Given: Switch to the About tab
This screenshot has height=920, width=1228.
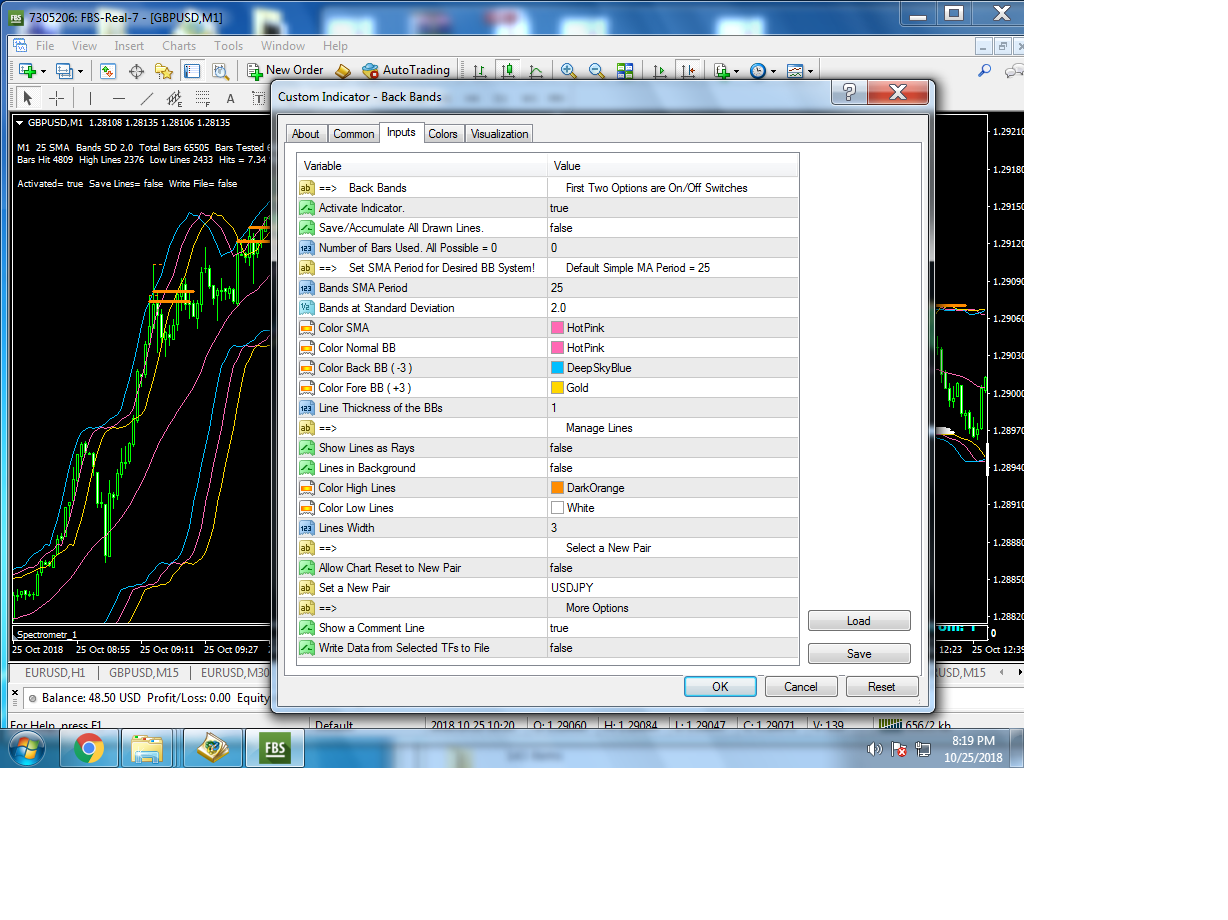Looking at the screenshot, I should [306, 134].
